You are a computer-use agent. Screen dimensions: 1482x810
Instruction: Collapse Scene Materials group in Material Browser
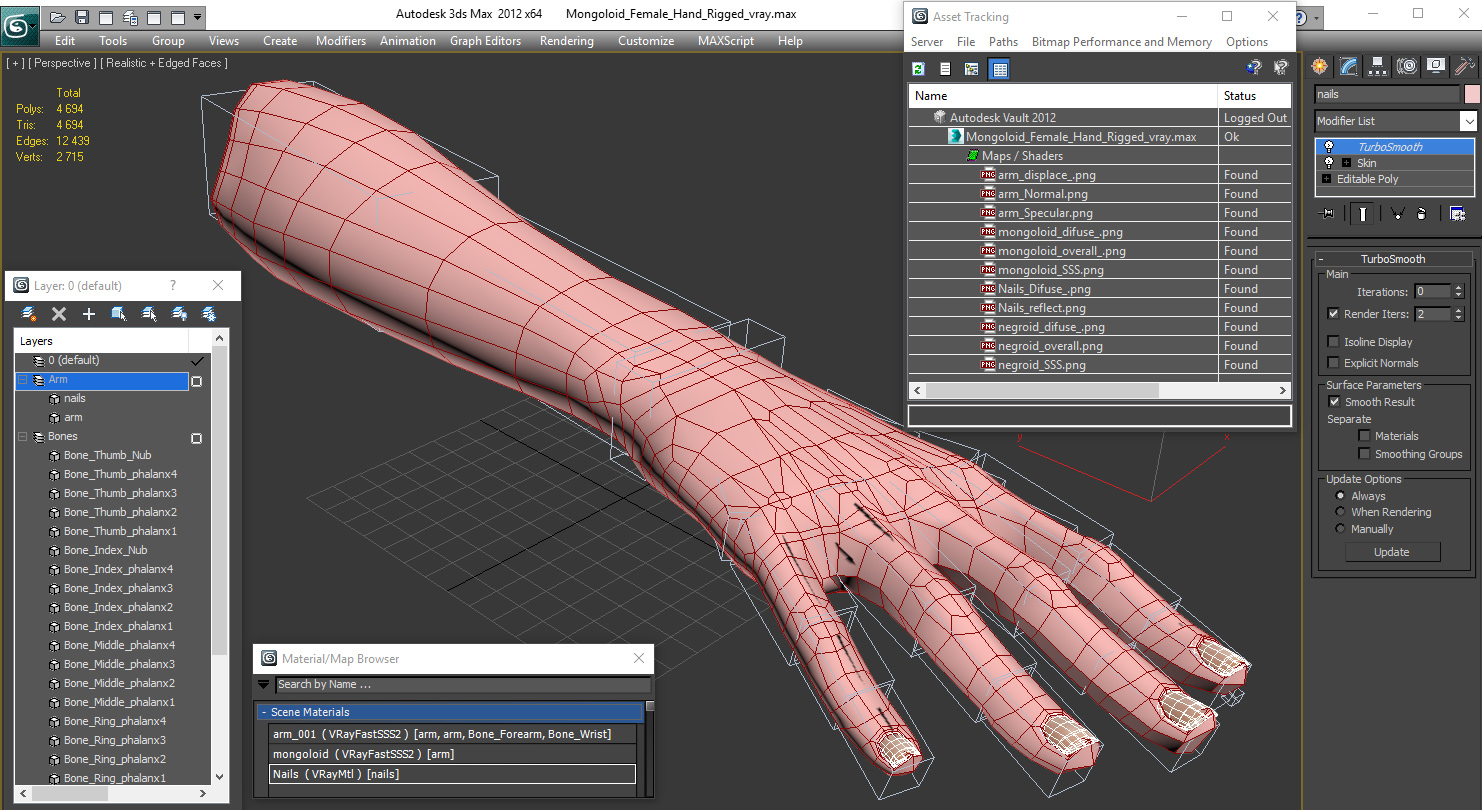(264, 713)
